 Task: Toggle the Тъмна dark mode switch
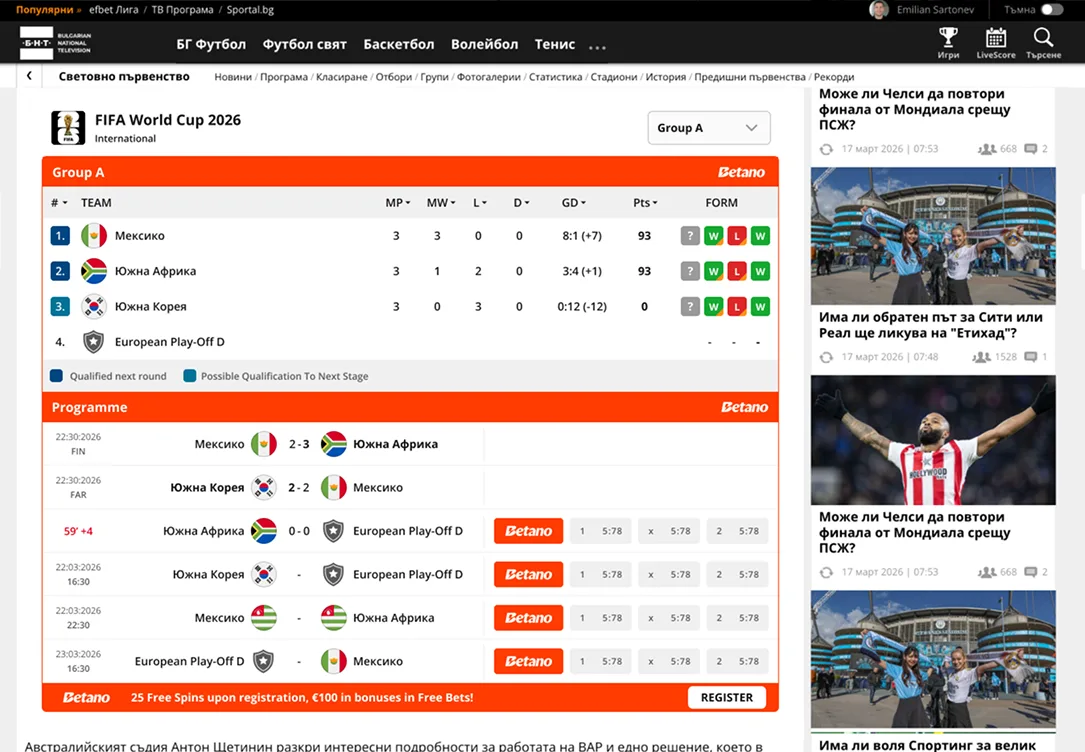tap(1052, 10)
